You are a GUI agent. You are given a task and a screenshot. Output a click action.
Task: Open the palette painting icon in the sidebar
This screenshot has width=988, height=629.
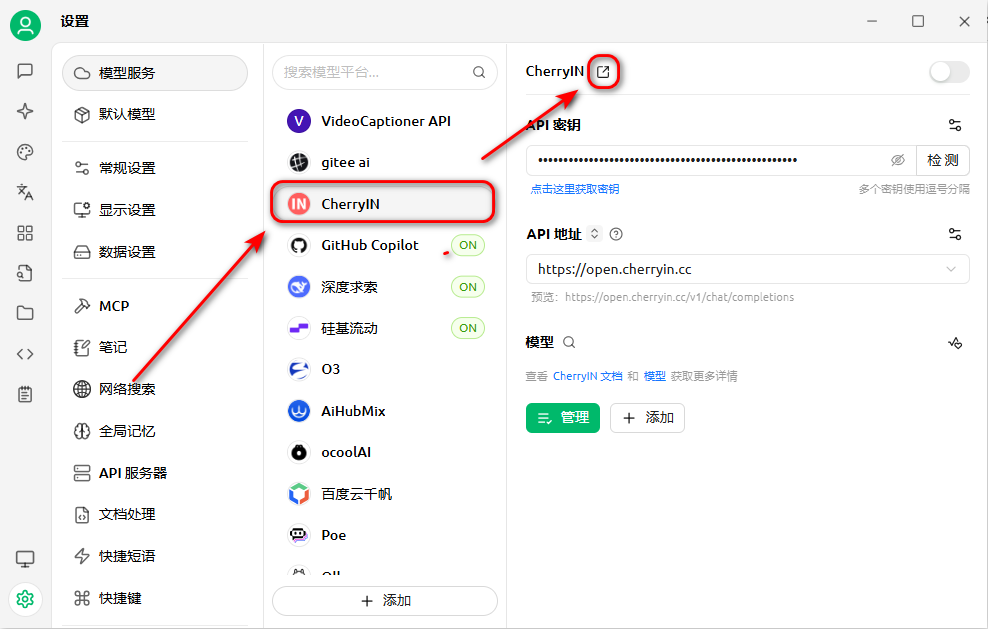pos(25,152)
